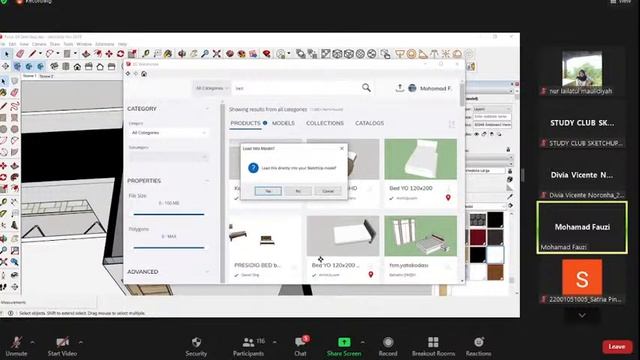The width and height of the screenshot is (640, 360).
Task: Open the Window menu in SketchUp
Action: tap(84, 44)
